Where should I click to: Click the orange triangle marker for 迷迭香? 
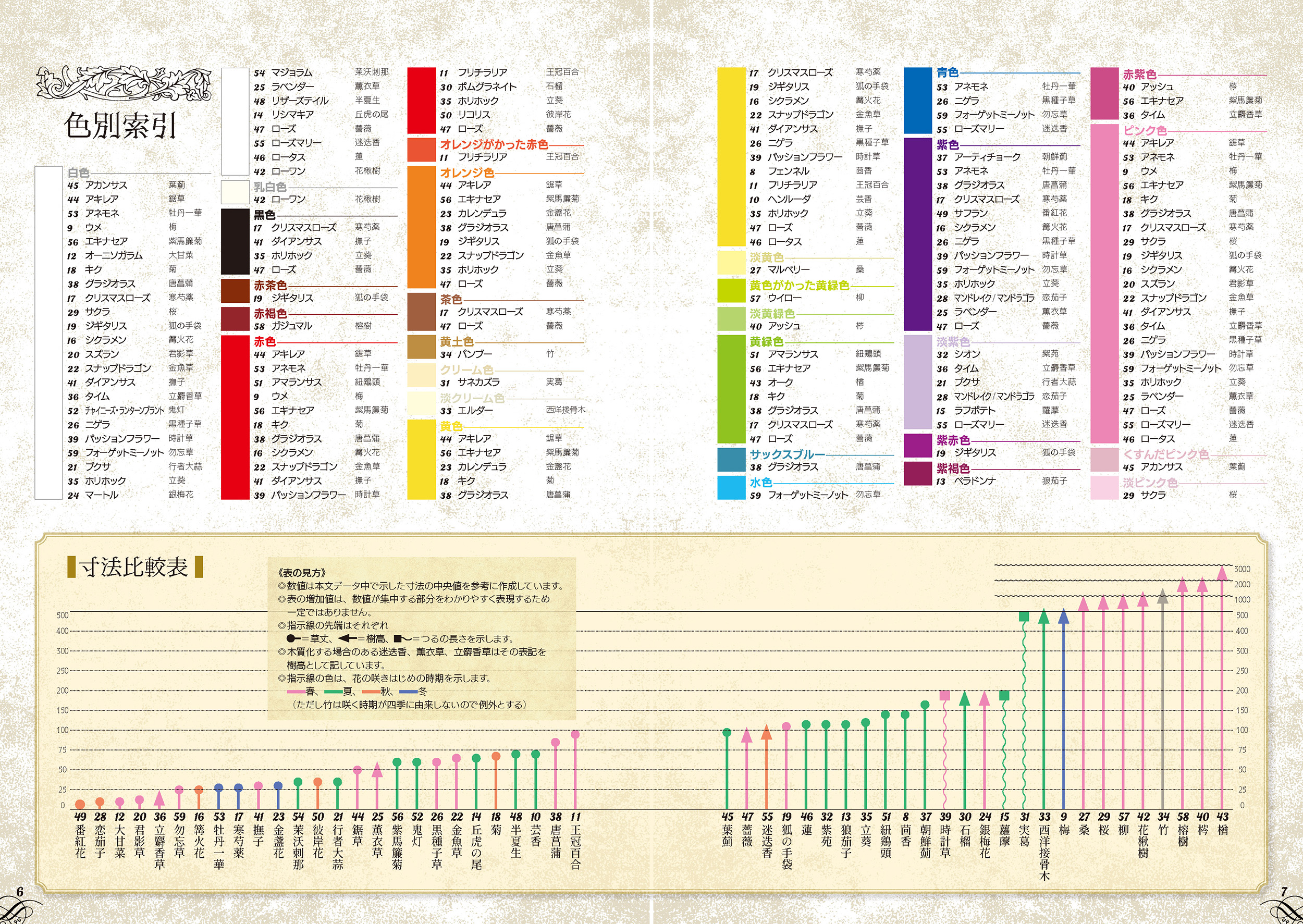point(767,733)
